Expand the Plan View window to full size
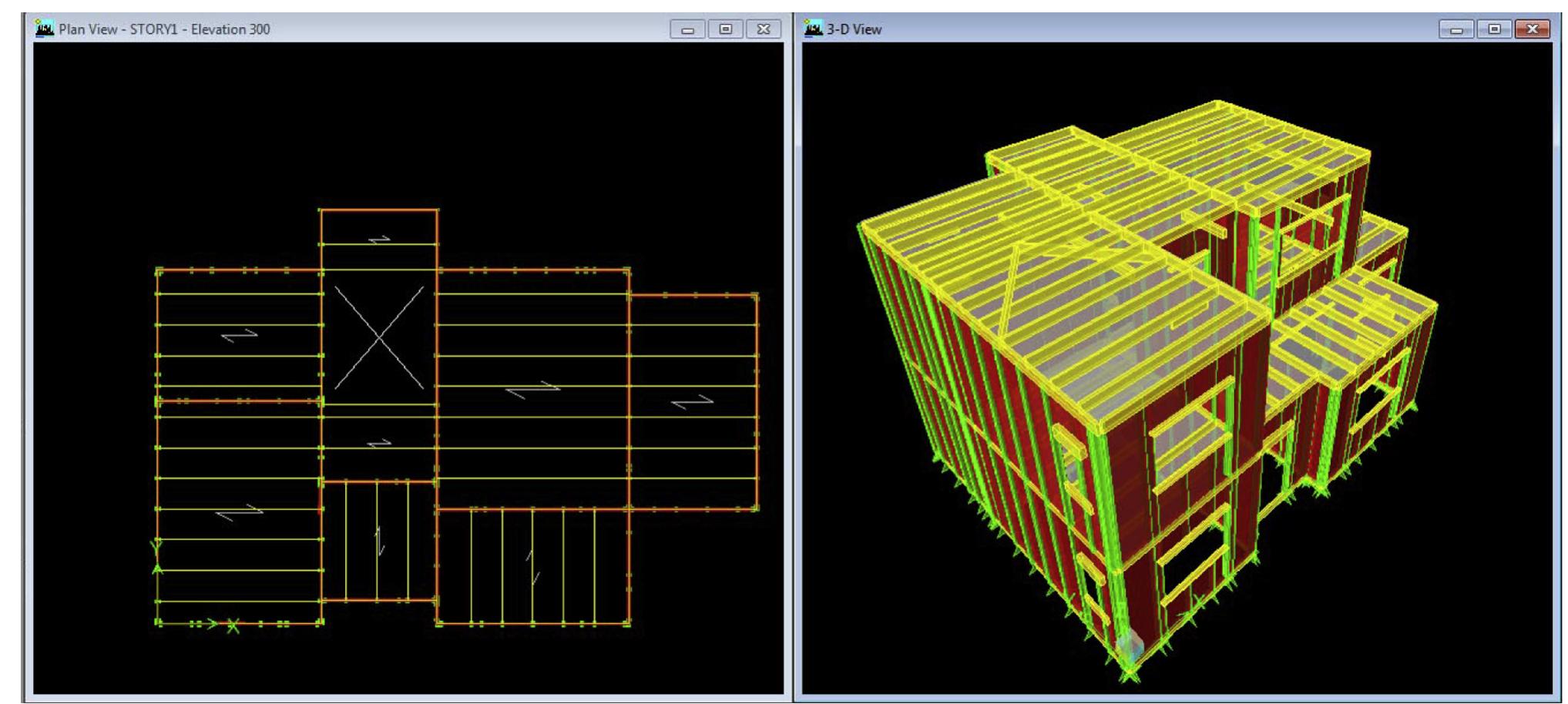This screenshot has height=704, width=1568. point(724,28)
